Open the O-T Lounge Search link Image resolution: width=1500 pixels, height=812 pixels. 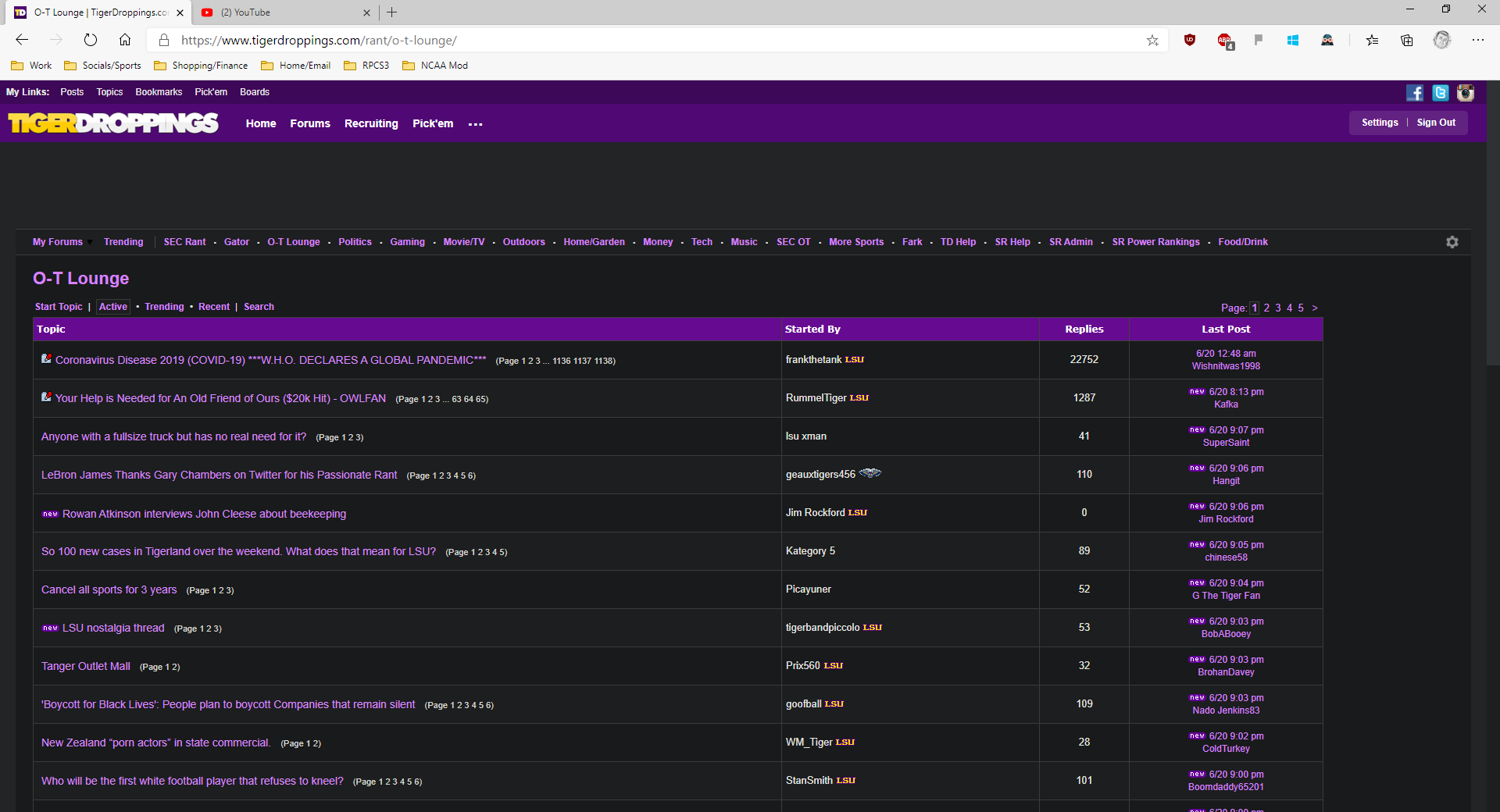pyautogui.click(x=259, y=307)
